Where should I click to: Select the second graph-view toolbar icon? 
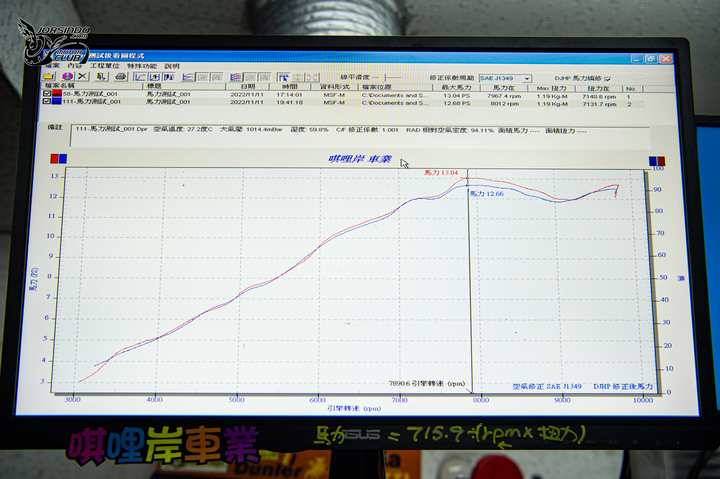point(155,77)
